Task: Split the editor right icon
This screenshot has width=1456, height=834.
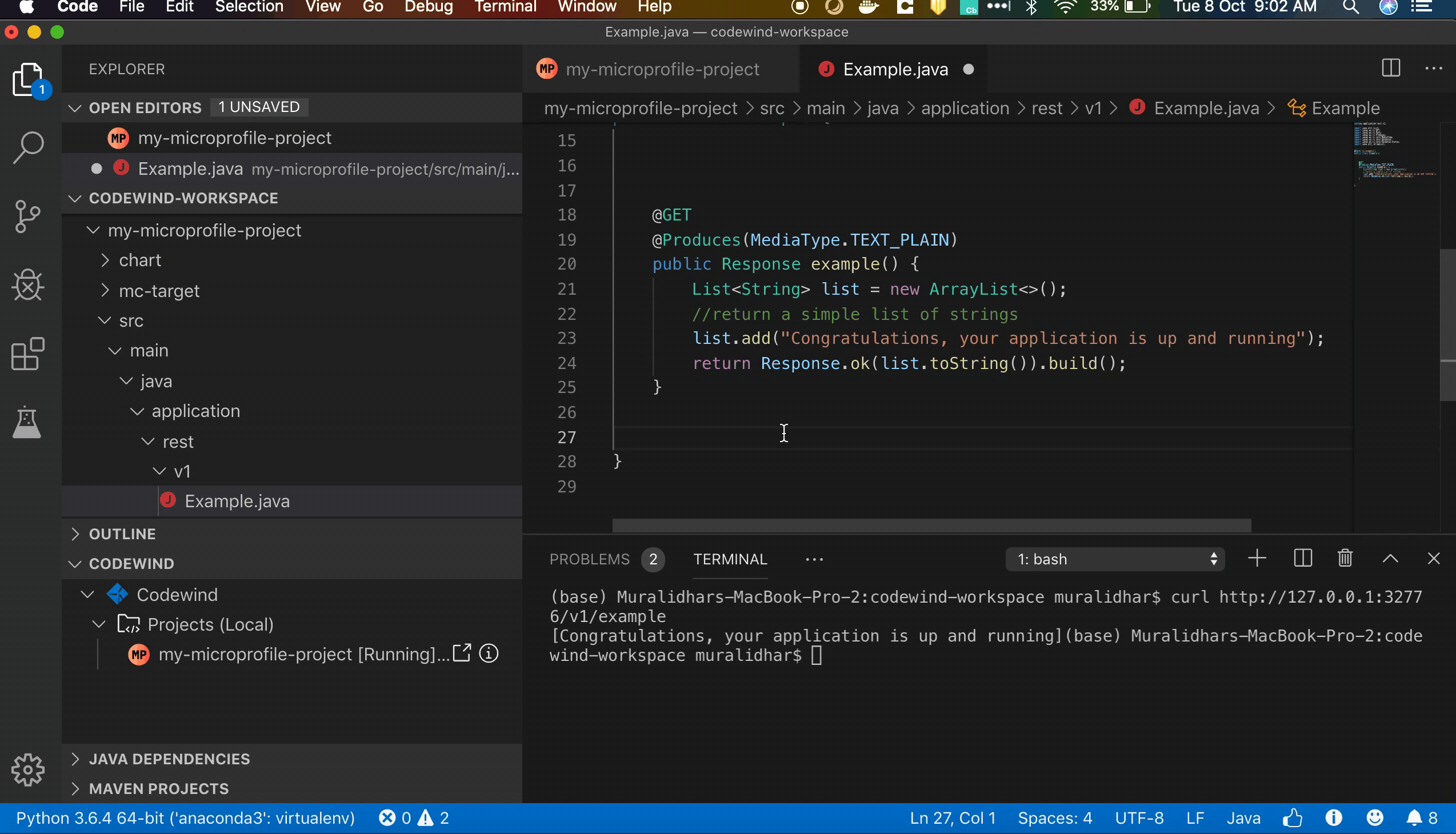Action: click(1391, 68)
